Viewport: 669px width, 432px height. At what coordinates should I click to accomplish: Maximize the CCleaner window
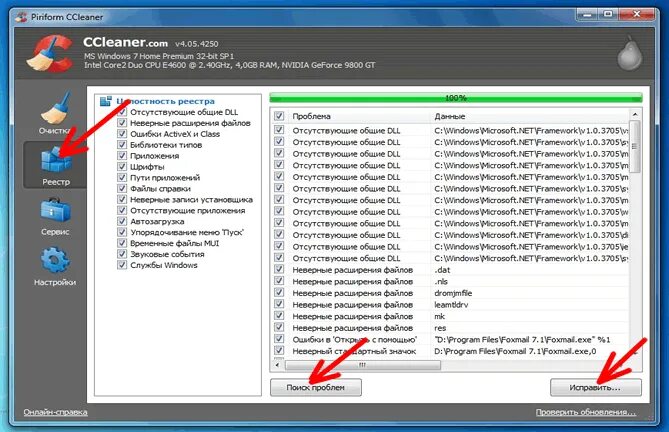(608, 15)
